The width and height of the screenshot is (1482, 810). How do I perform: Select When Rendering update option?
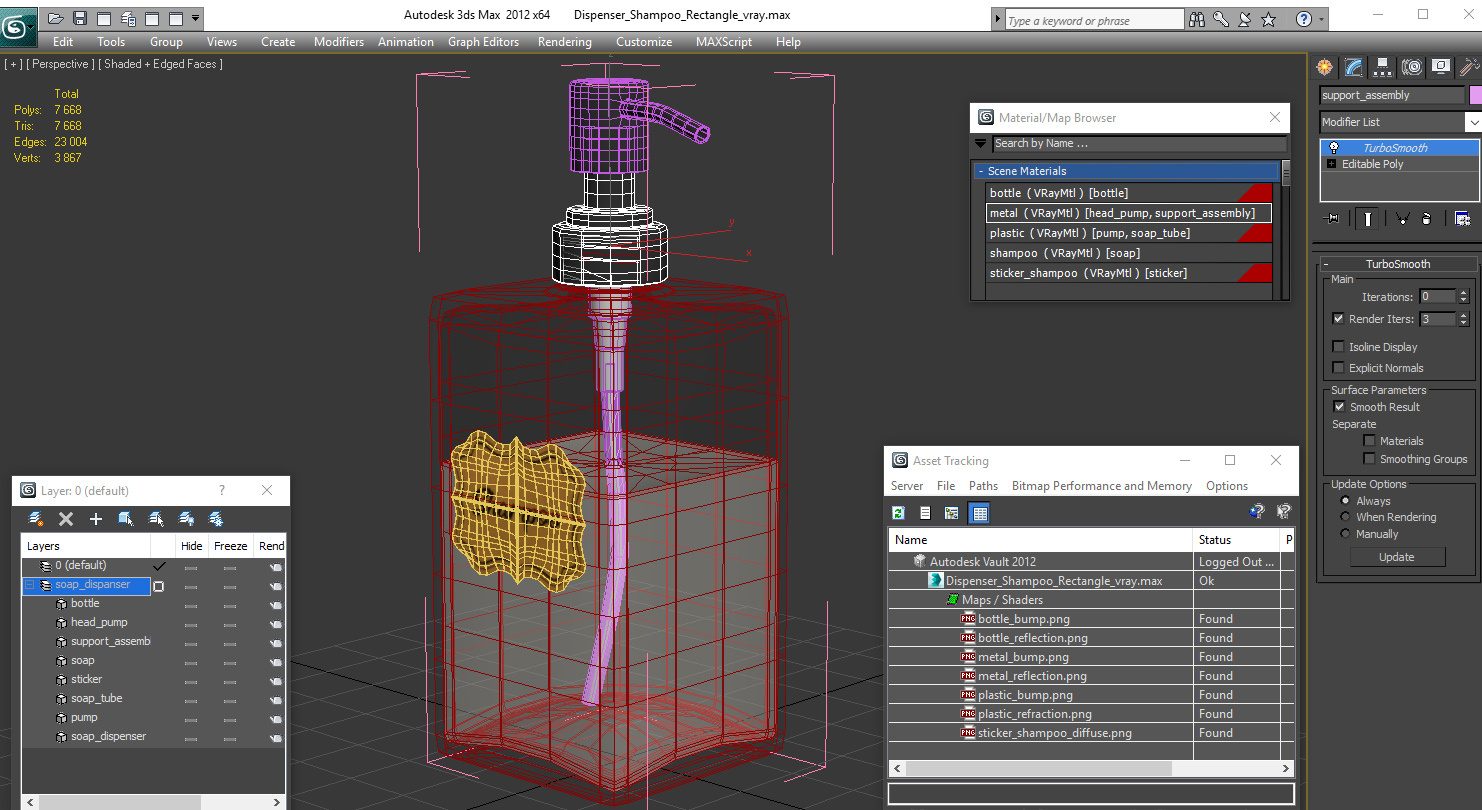[1345, 517]
